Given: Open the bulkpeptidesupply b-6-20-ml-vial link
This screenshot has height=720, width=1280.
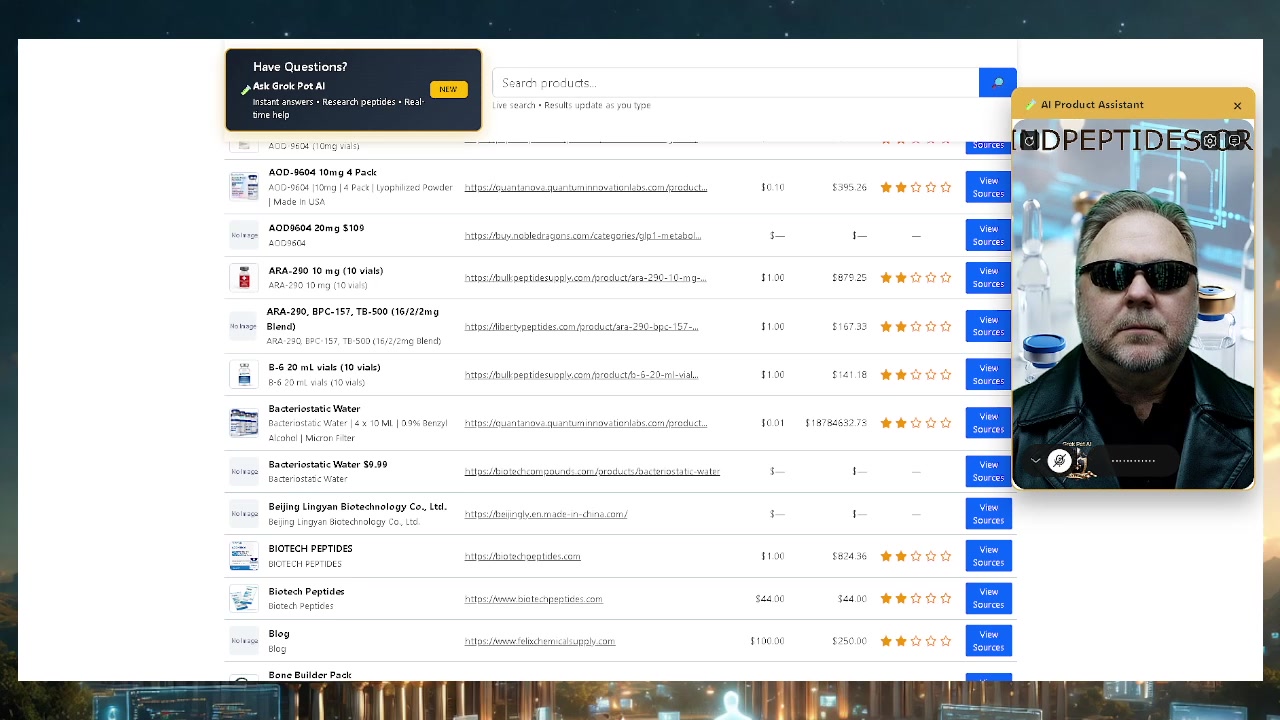Looking at the screenshot, I should tap(581, 374).
